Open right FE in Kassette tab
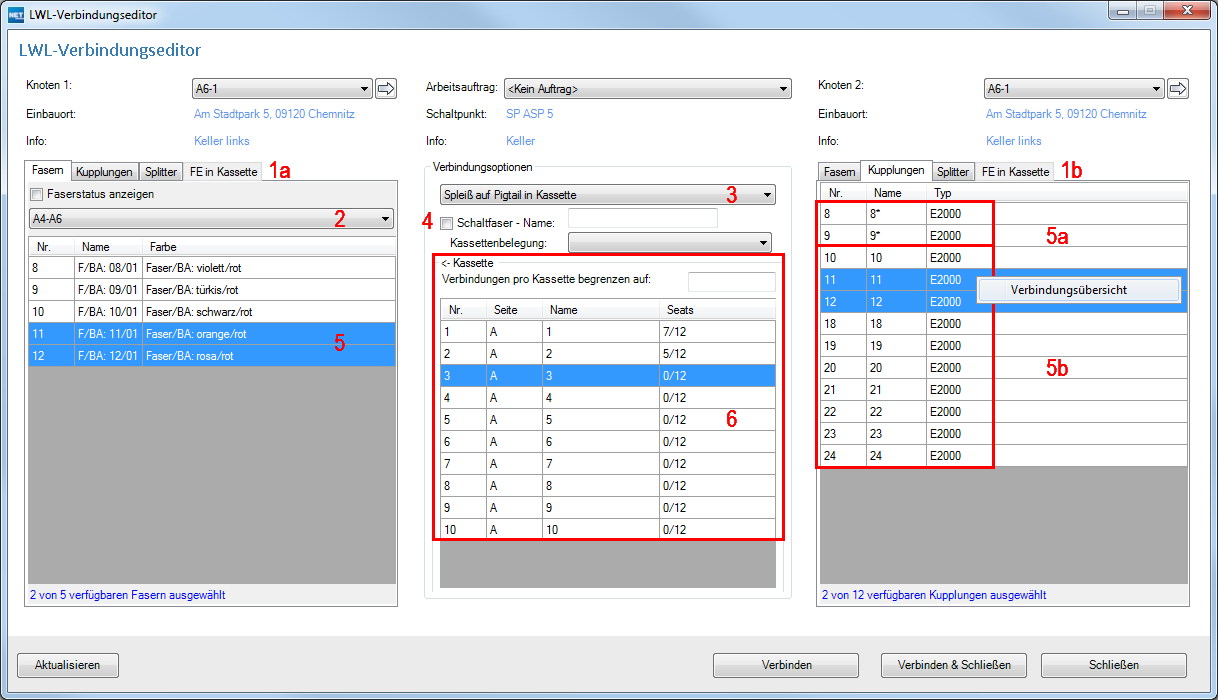 tap(1015, 172)
